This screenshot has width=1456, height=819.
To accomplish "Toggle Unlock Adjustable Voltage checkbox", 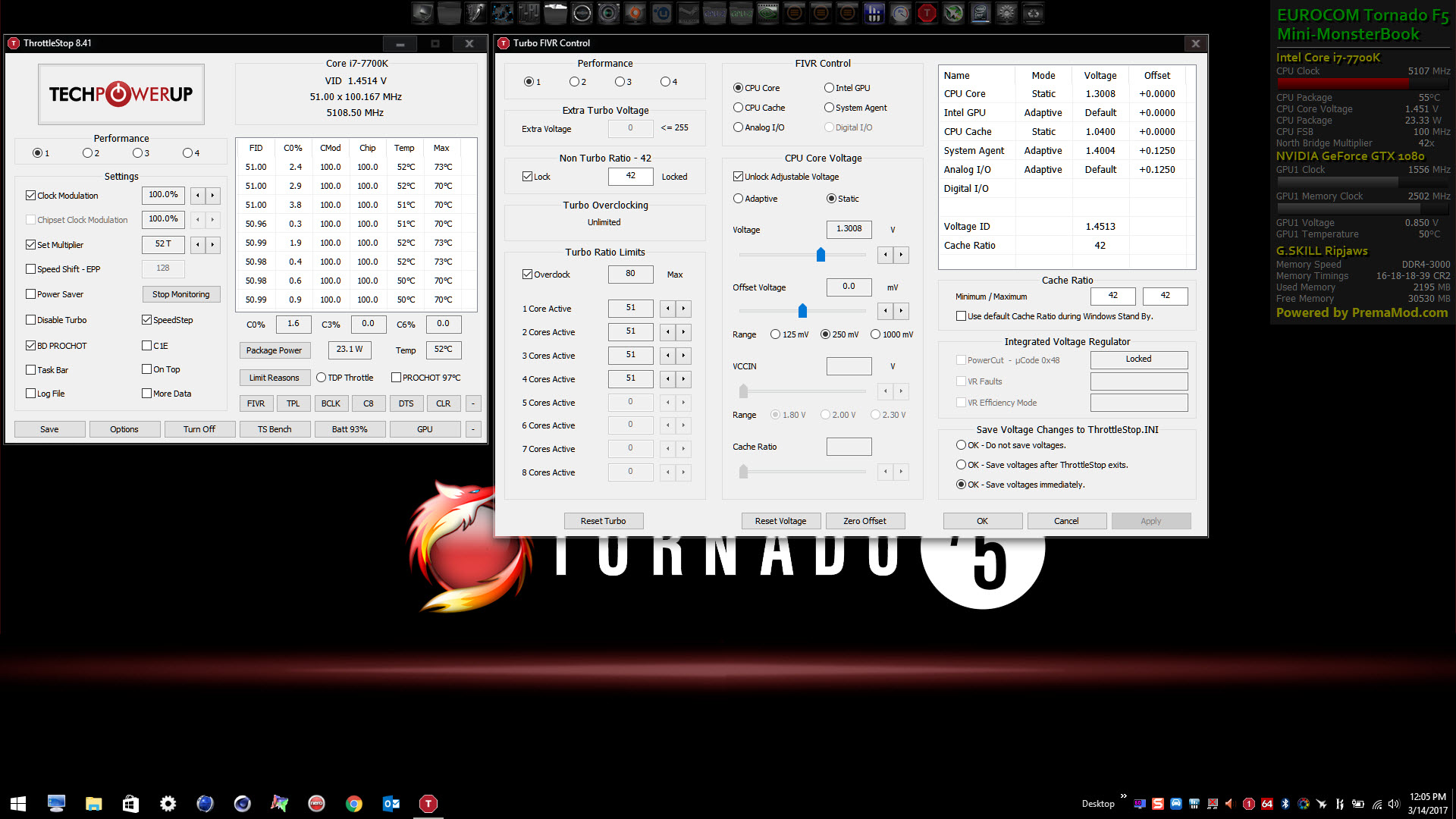I will pyautogui.click(x=738, y=177).
